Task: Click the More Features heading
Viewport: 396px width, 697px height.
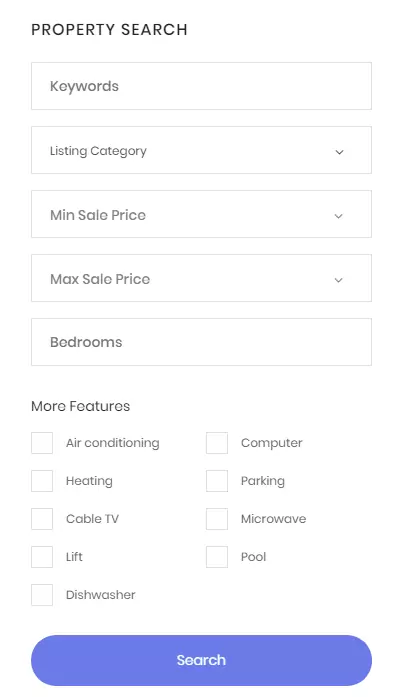Action: [x=80, y=406]
